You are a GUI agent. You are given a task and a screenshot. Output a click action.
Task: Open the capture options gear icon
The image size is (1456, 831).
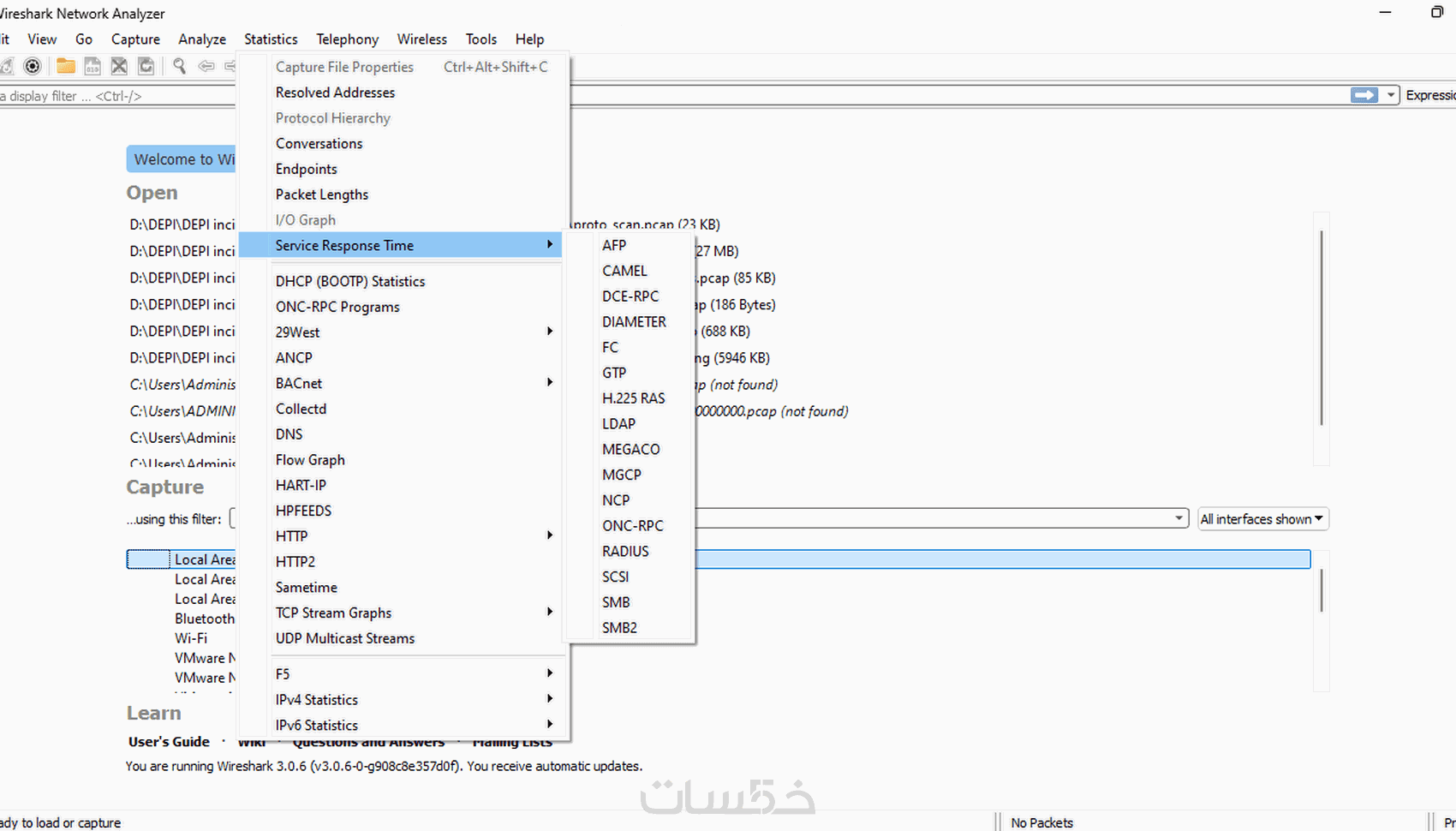33,66
